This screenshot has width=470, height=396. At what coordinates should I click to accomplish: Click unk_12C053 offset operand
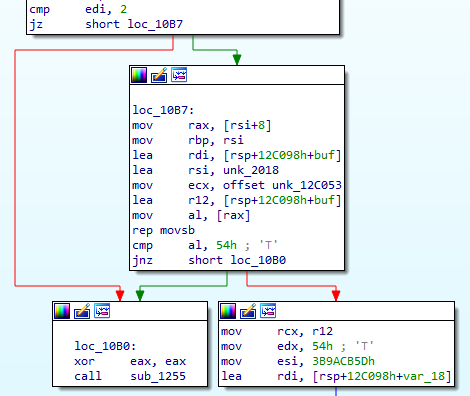point(307,185)
